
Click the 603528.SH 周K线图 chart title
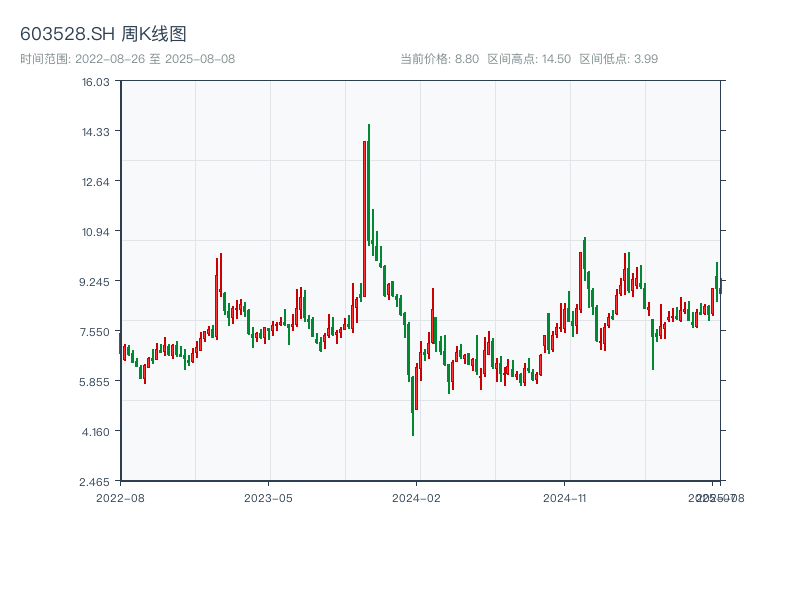[103, 34]
